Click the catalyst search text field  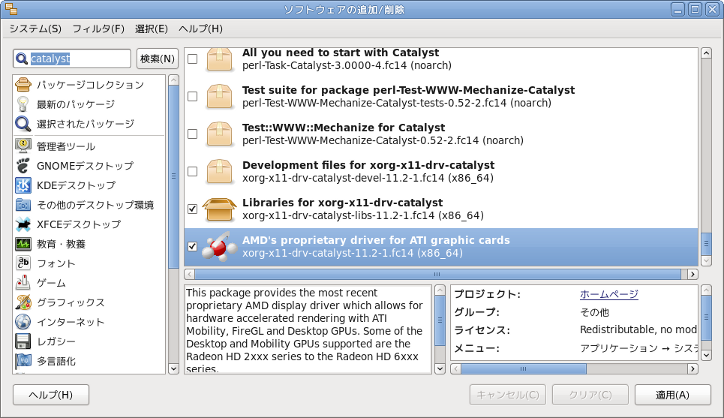78,59
